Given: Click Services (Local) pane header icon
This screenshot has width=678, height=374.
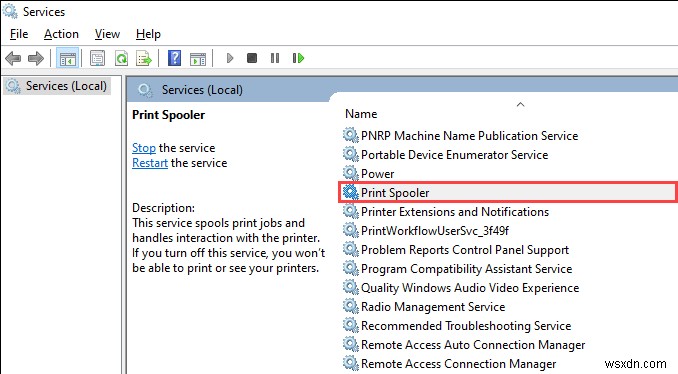Looking at the screenshot, I should pyautogui.click(x=145, y=90).
